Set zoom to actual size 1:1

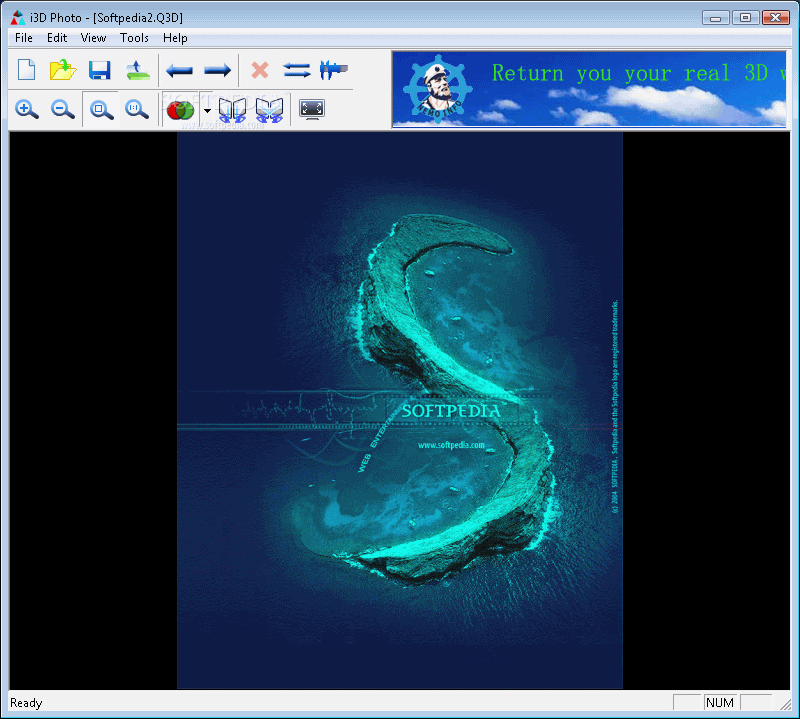click(137, 109)
